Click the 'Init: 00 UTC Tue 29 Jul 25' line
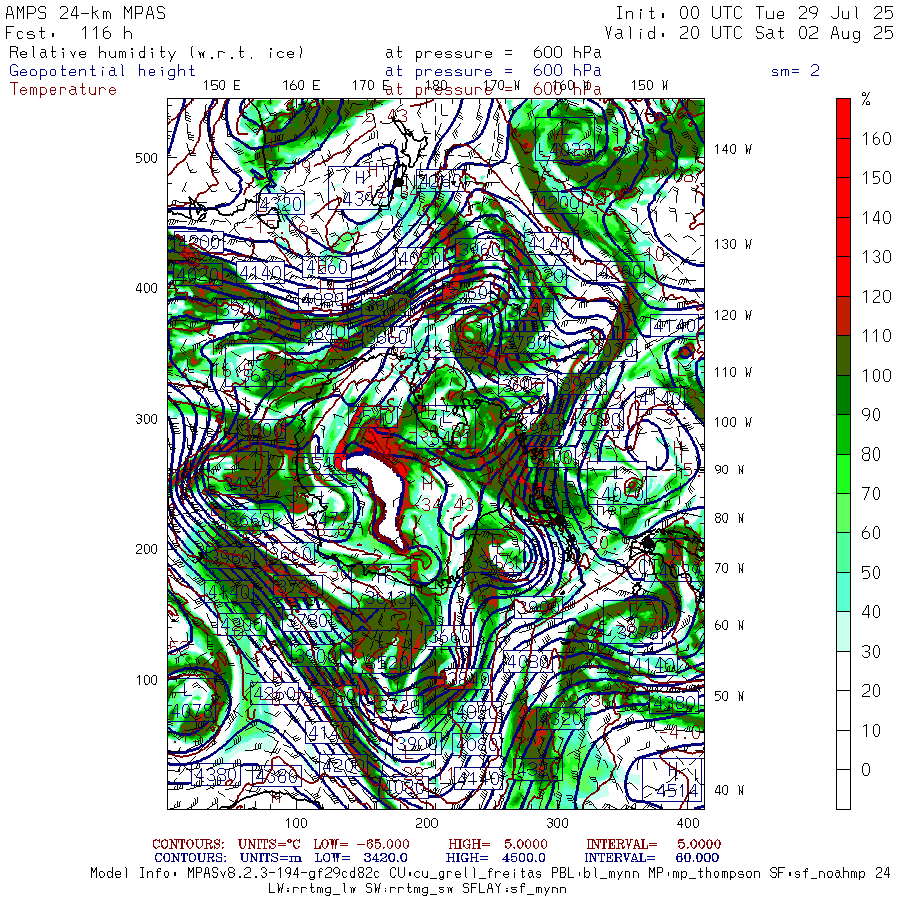Image resolution: width=900 pixels, height=900 pixels. point(755,13)
